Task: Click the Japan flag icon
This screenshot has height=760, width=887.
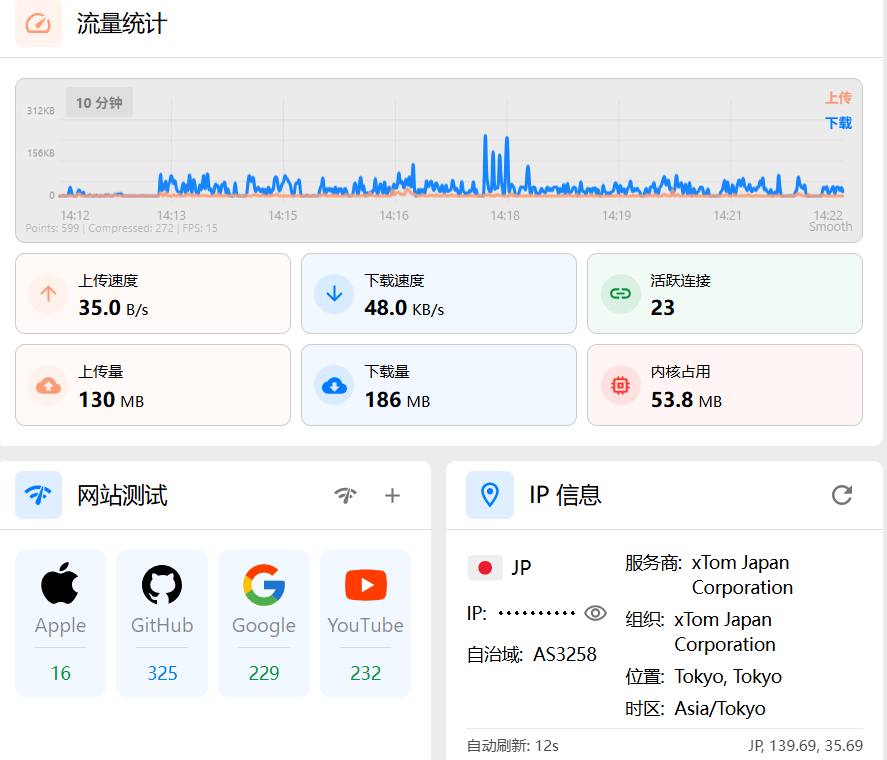Action: tap(485, 568)
